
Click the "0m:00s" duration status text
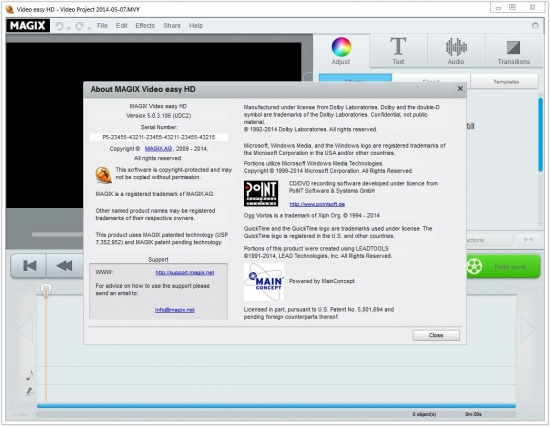coord(473,414)
